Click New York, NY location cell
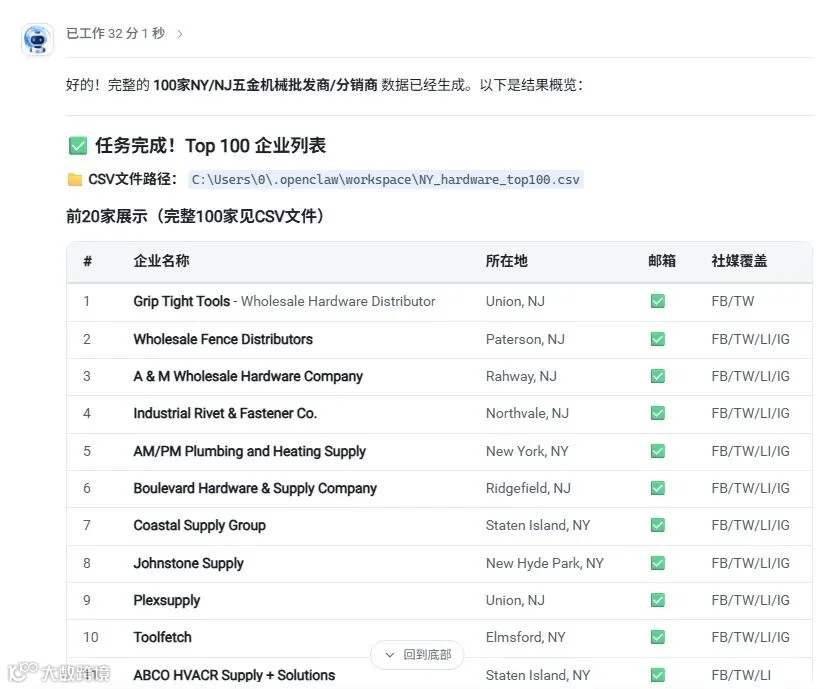838x689 pixels. point(527,451)
